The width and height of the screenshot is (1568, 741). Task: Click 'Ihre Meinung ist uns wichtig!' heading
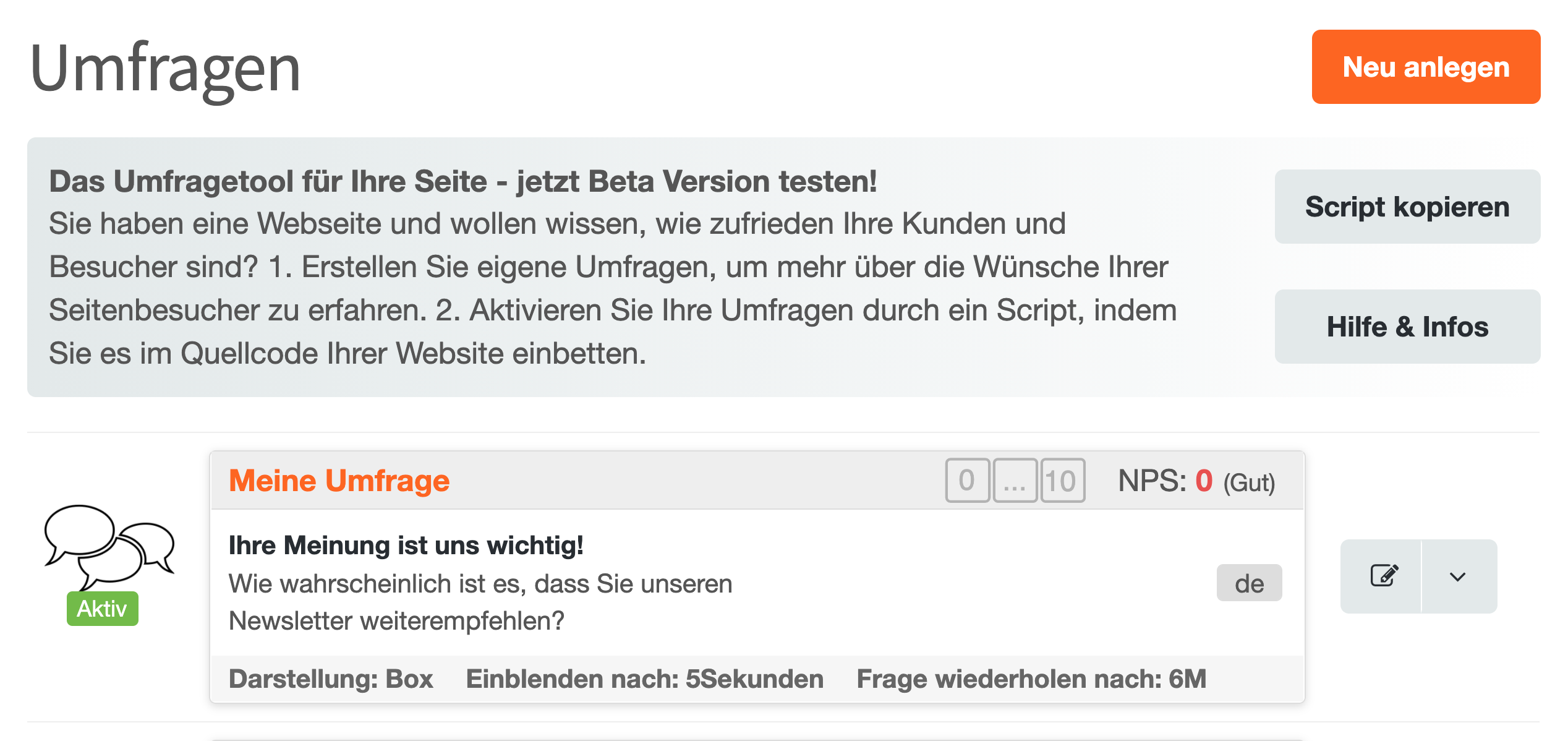(x=406, y=546)
